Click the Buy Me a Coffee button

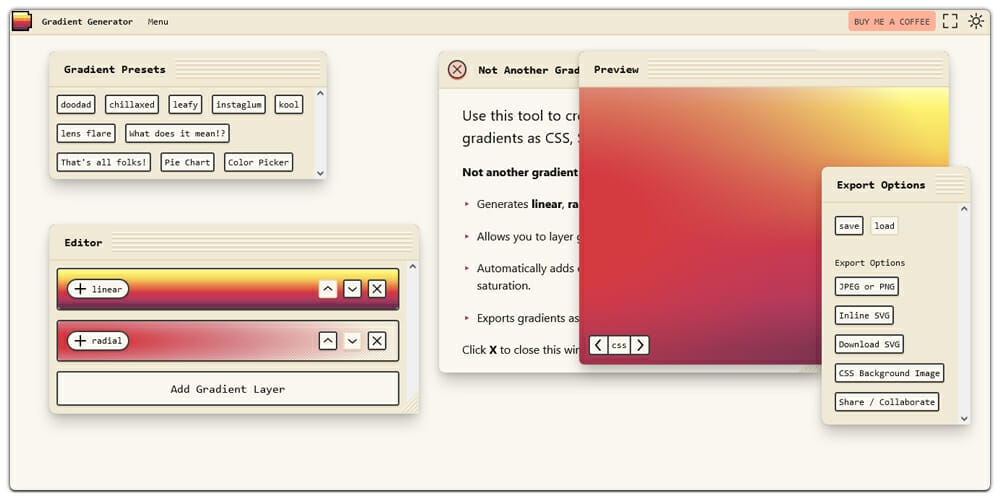891,21
